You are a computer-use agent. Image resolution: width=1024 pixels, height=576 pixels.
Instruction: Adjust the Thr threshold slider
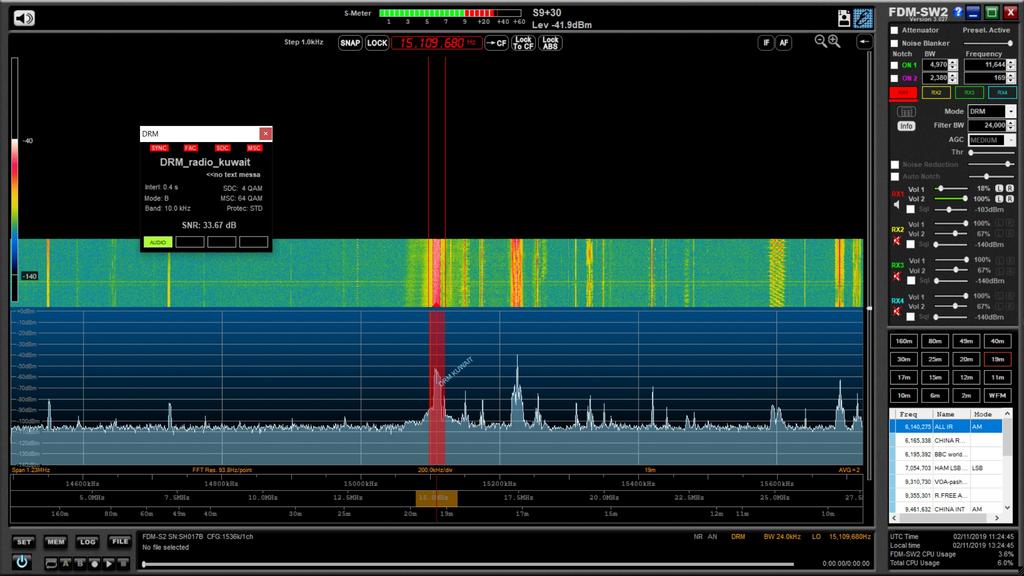(992, 152)
